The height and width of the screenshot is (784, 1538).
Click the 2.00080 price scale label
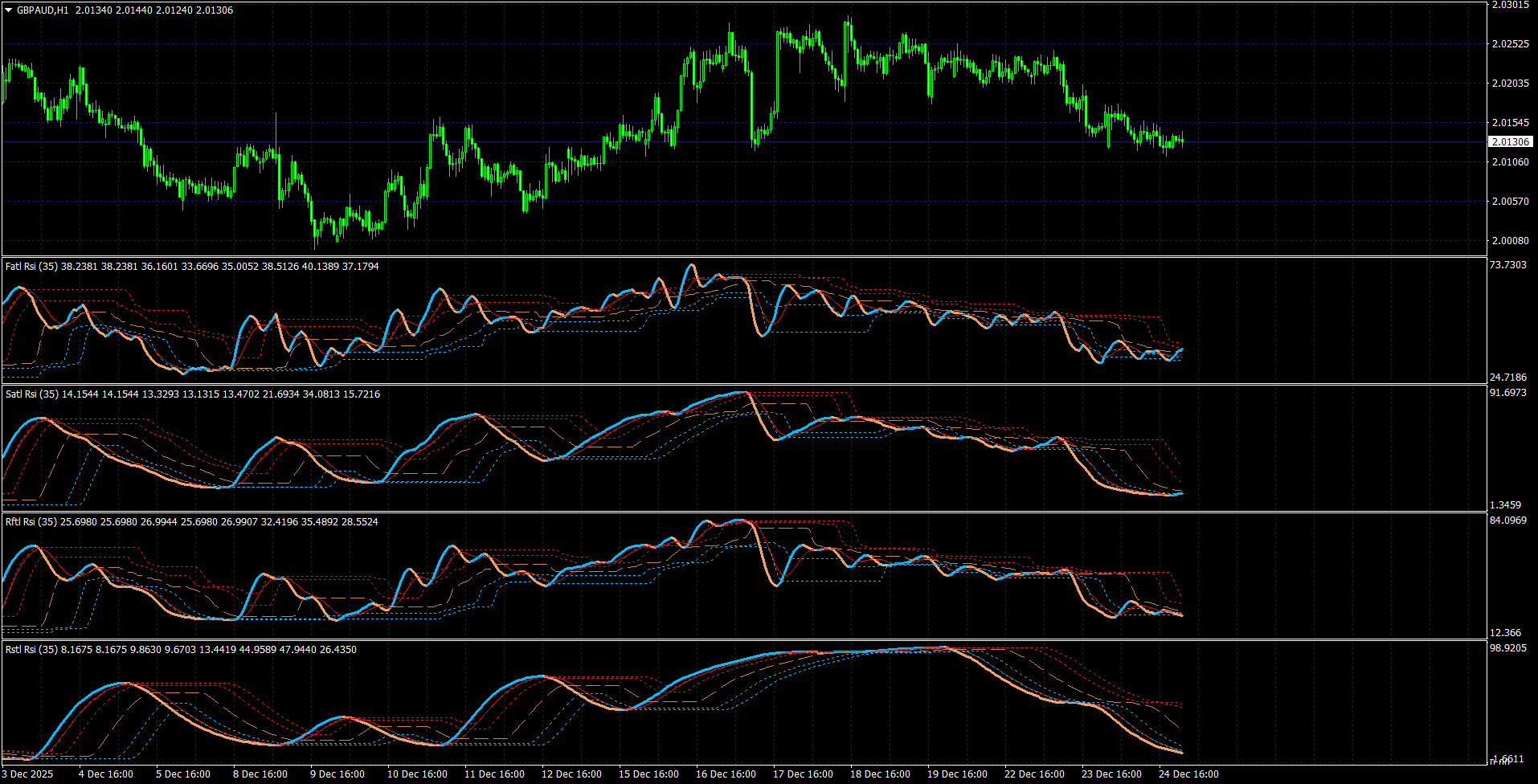pyautogui.click(x=1511, y=241)
